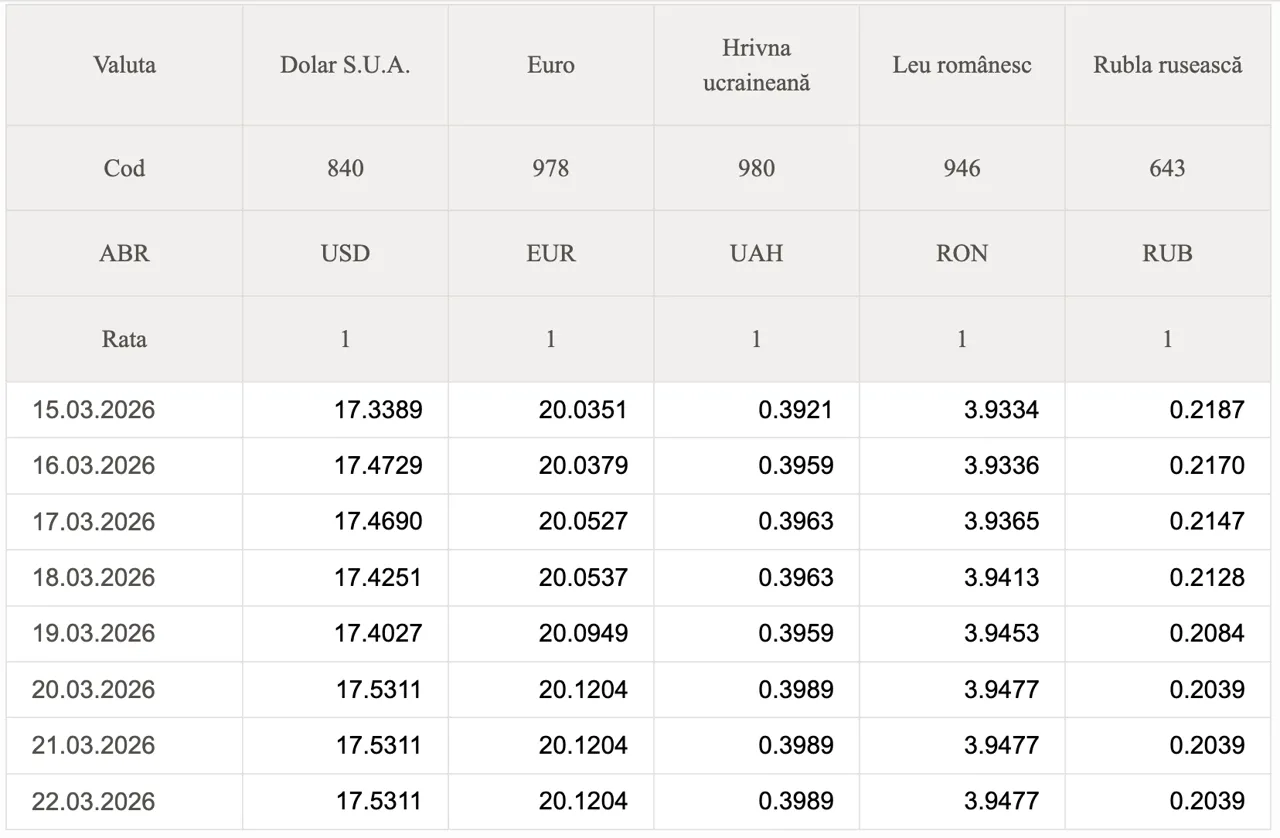Image resolution: width=1280 pixels, height=838 pixels.
Task: Select the 15.03.2026 date row
Action: point(94,410)
